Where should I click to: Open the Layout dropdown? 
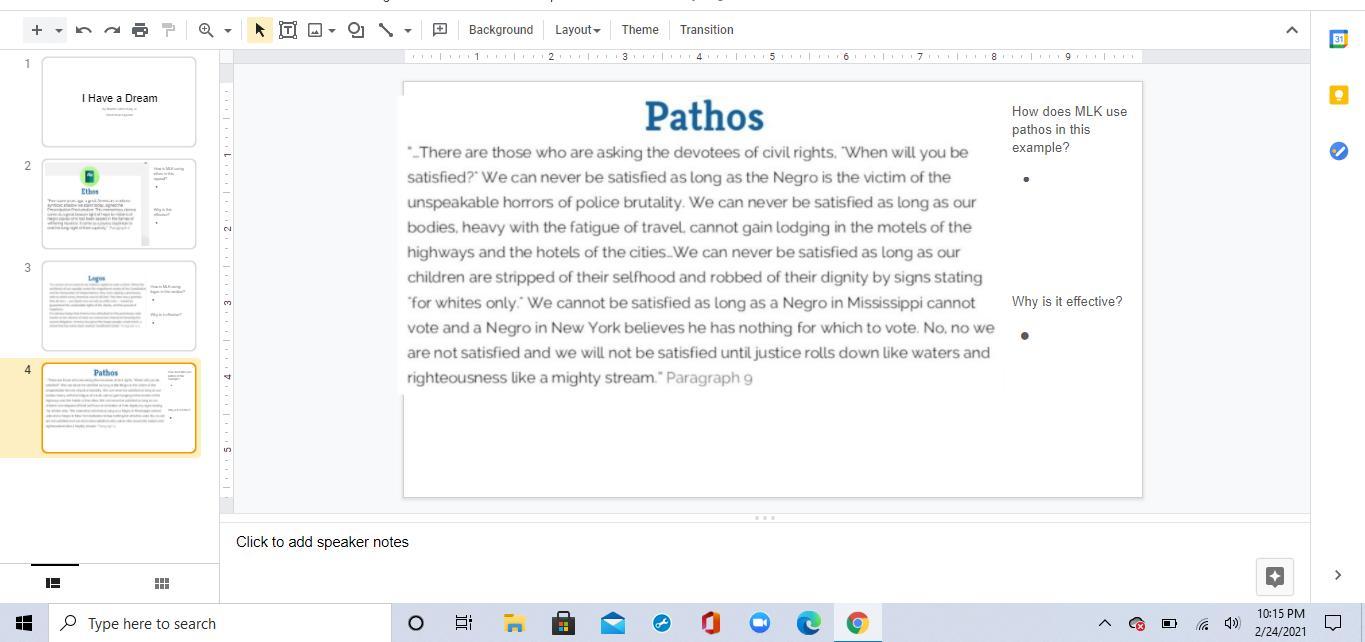coord(578,30)
